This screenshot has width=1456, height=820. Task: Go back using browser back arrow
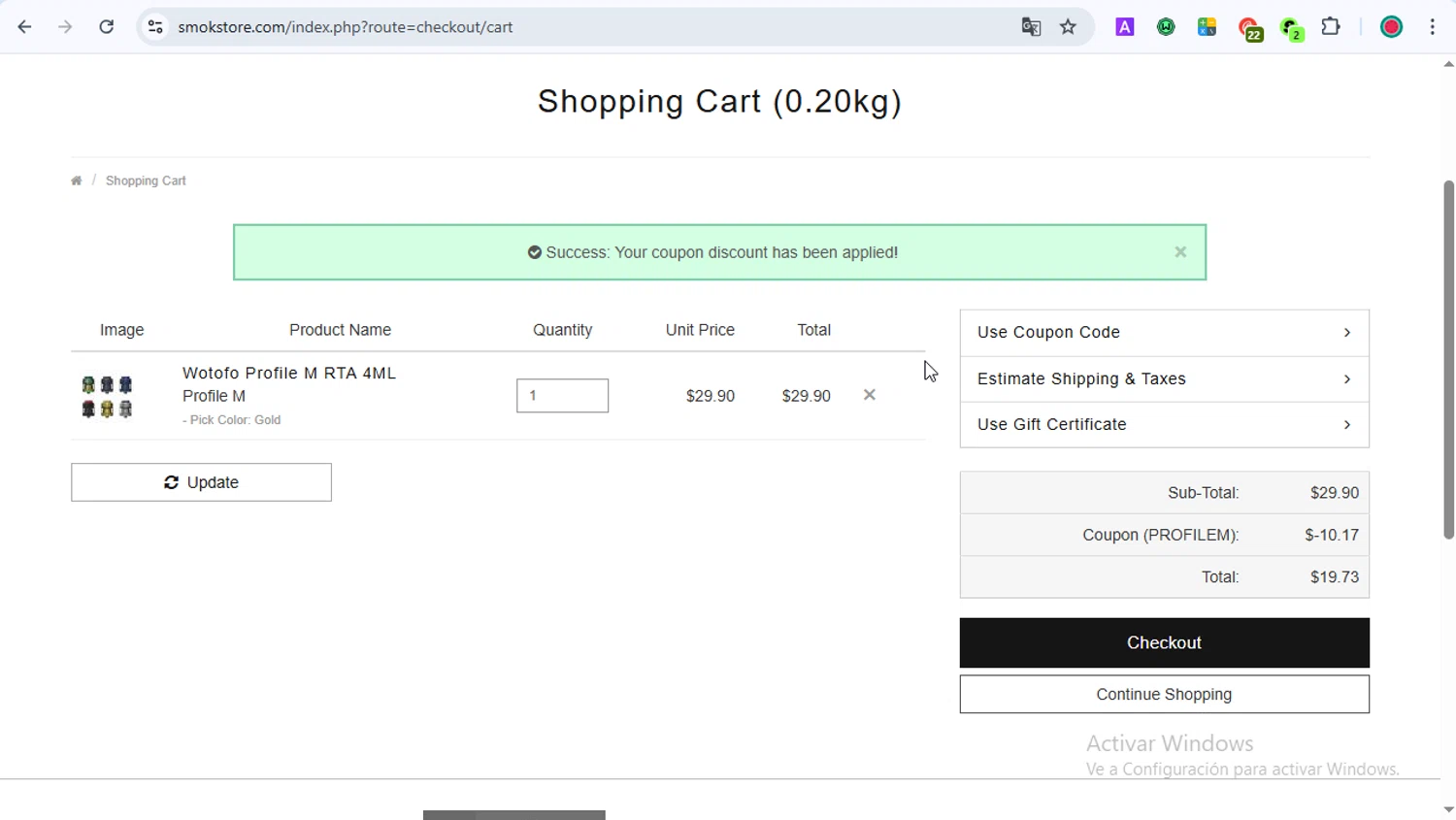(x=24, y=27)
